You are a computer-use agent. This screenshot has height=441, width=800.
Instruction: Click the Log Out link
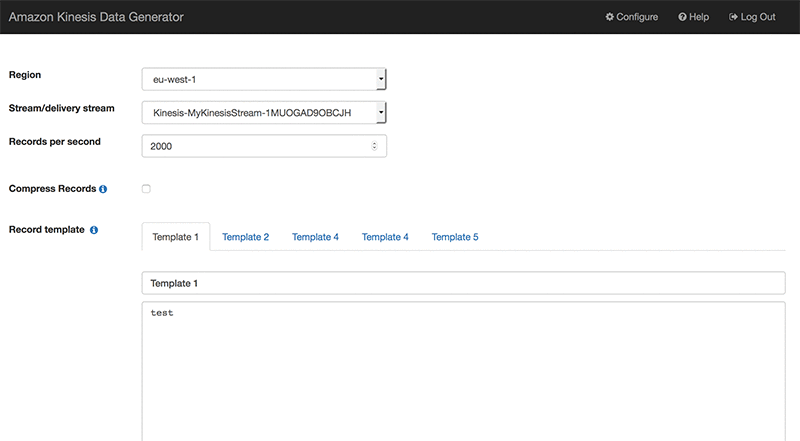coord(752,17)
